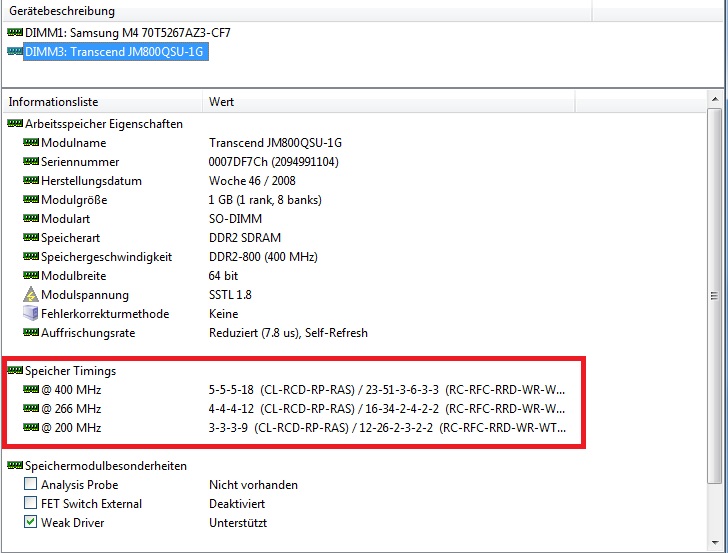Select the Speichergeschwindigkeit label
The height and width of the screenshot is (553, 728).
pyautogui.click(x=106, y=257)
